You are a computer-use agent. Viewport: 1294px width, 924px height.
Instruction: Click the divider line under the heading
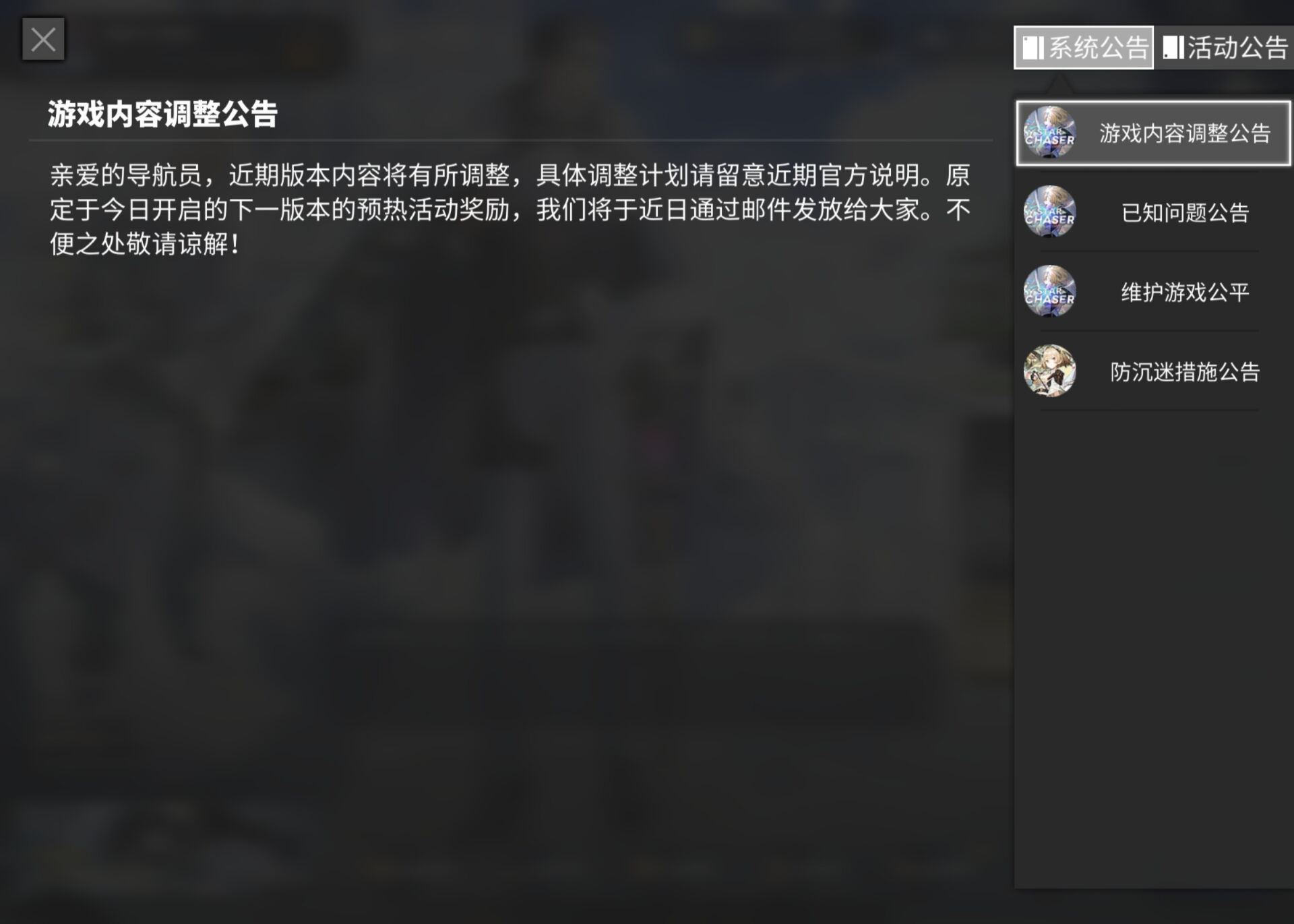tap(510, 140)
